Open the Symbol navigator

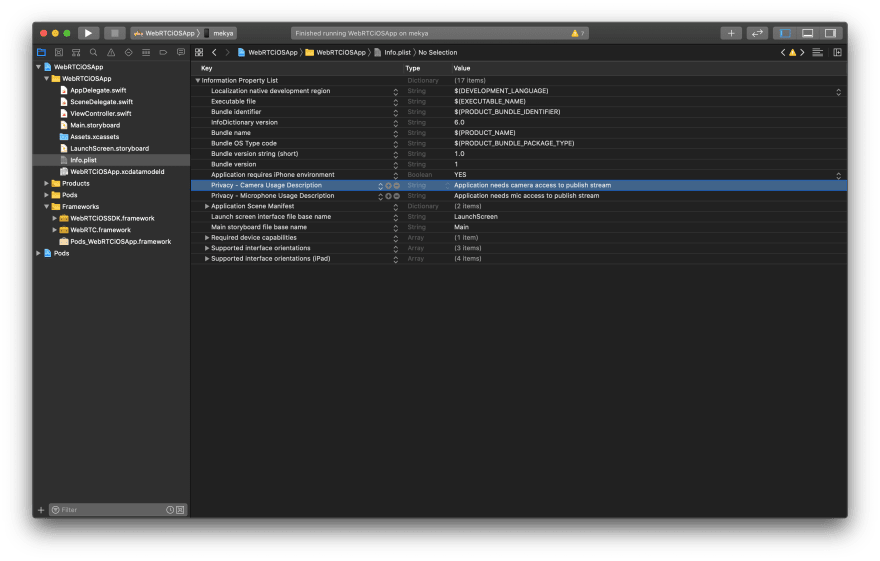pos(76,52)
